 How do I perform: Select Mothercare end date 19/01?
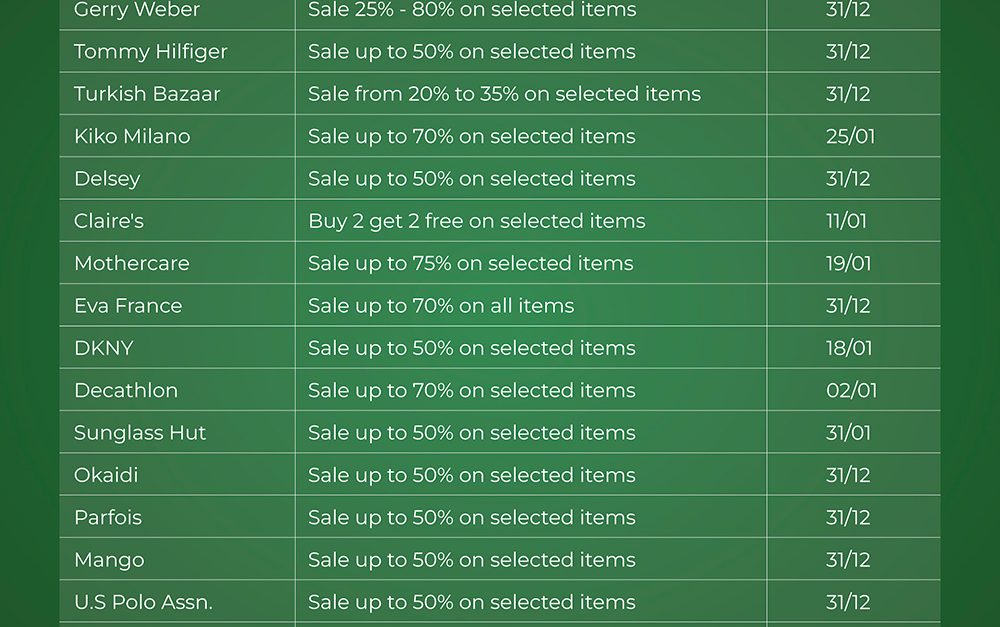pos(848,264)
